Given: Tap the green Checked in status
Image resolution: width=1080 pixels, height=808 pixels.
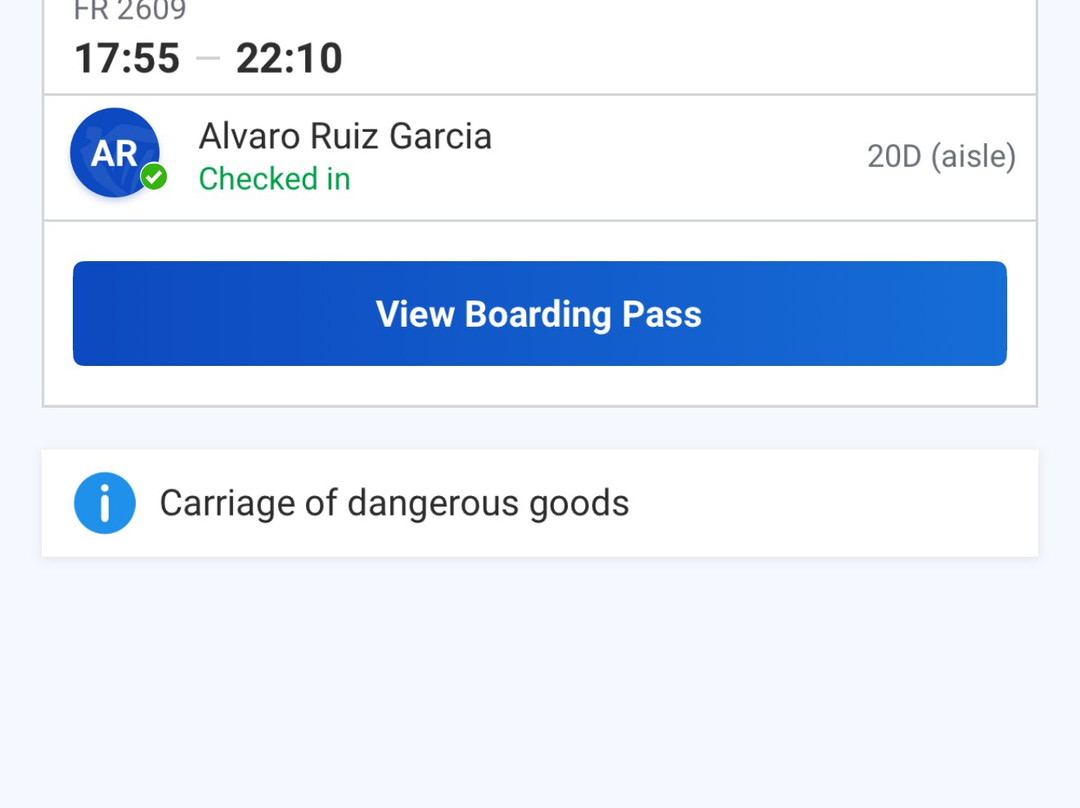Looking at the screenshot, I should [x=274, y=179].
